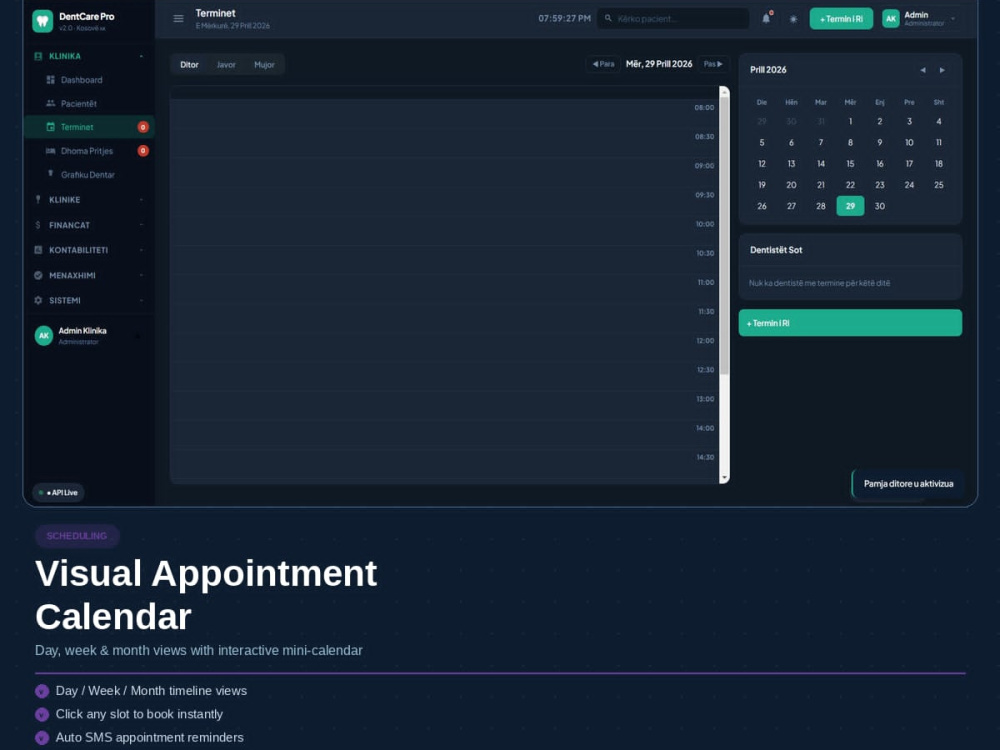1000x750 pixels.
Task: Click the 'Prill 2026' calendar title
Action: point(768,70)
